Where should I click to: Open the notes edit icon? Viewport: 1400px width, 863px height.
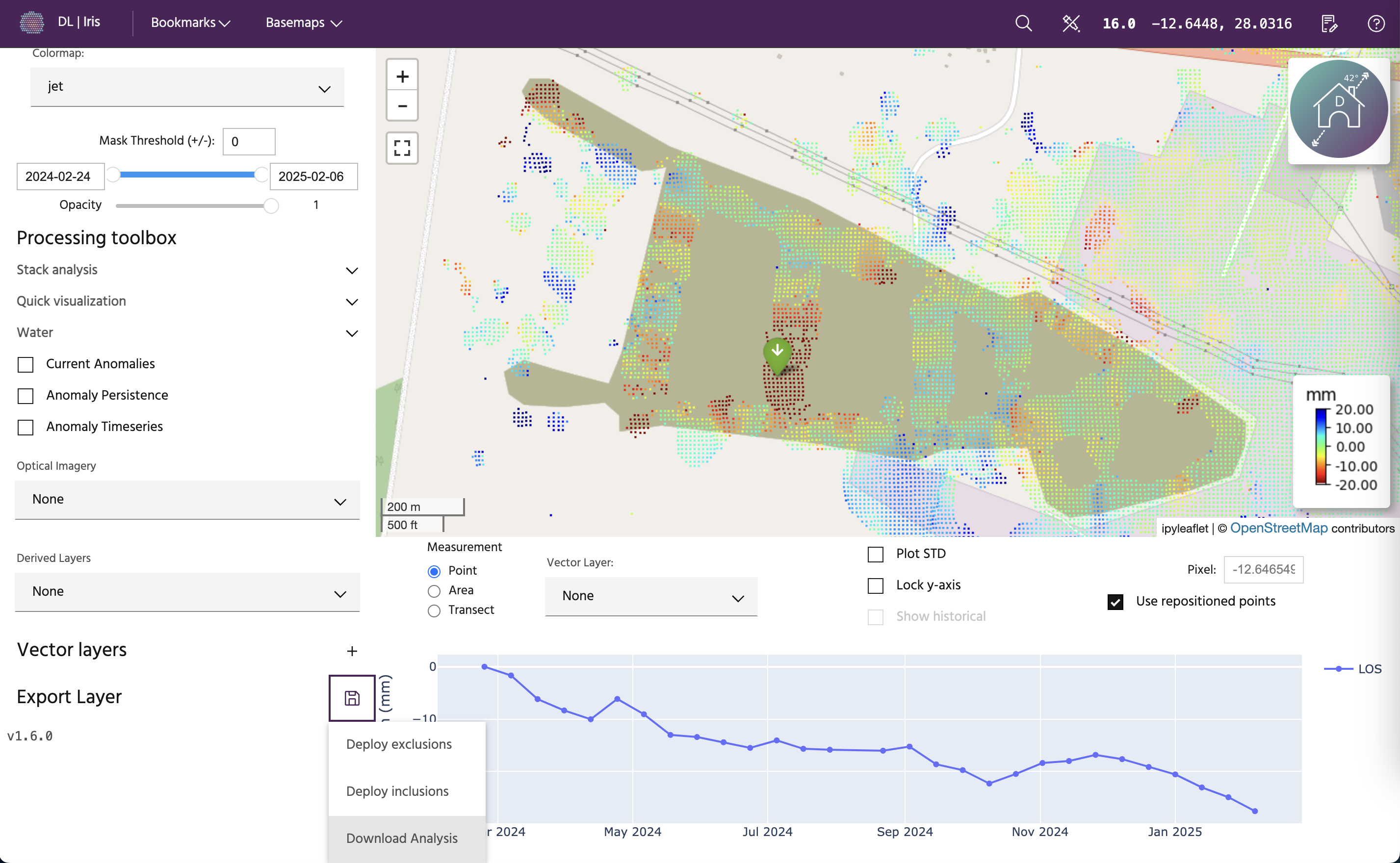pos(1329,24)
